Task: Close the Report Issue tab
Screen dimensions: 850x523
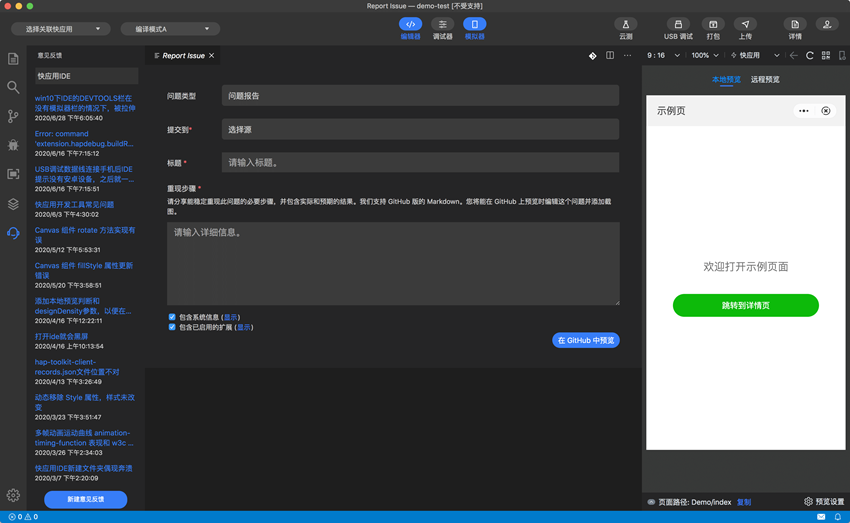Action: tap(211, 55)
